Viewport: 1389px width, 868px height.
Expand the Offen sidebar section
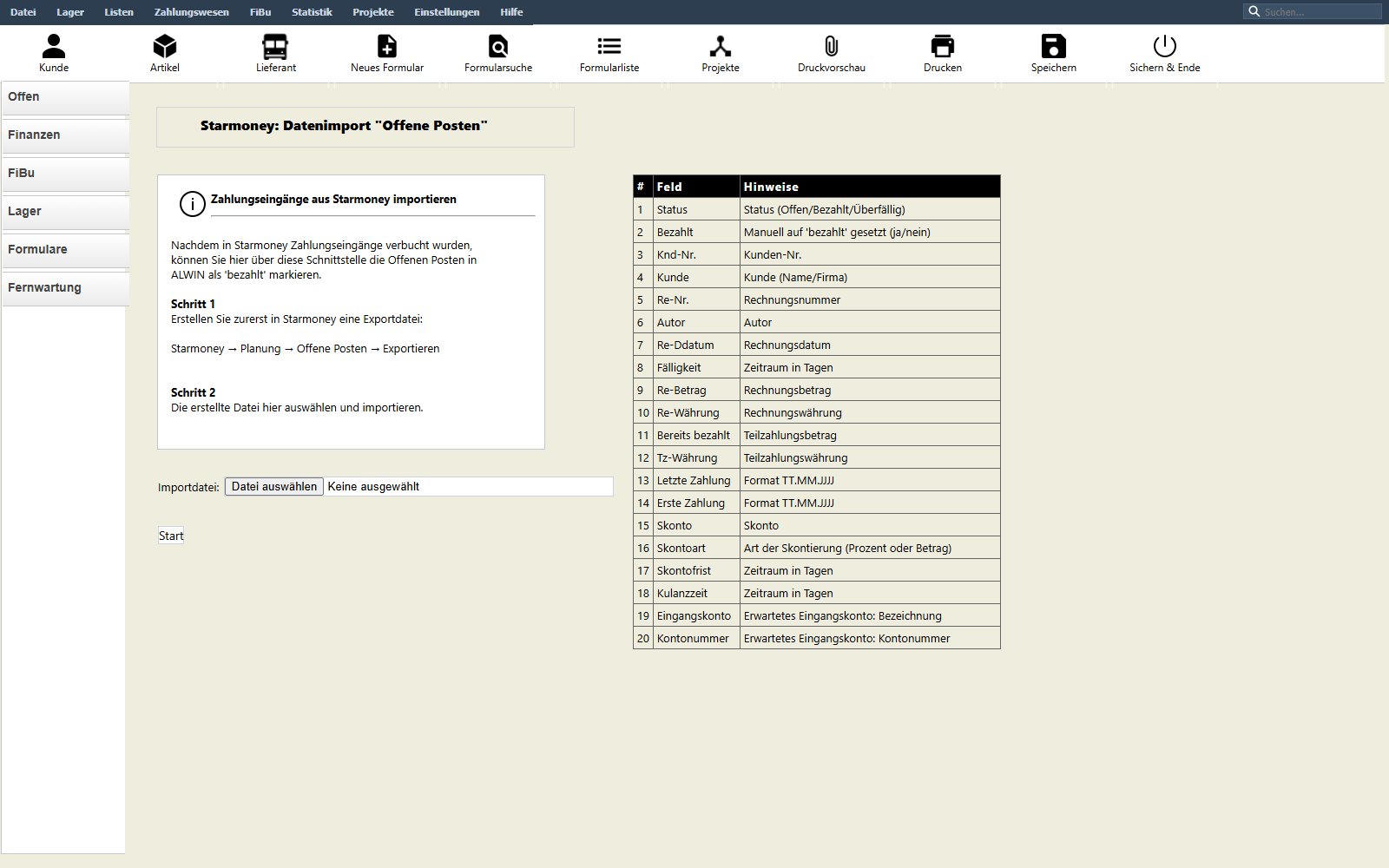pos(65,97)
